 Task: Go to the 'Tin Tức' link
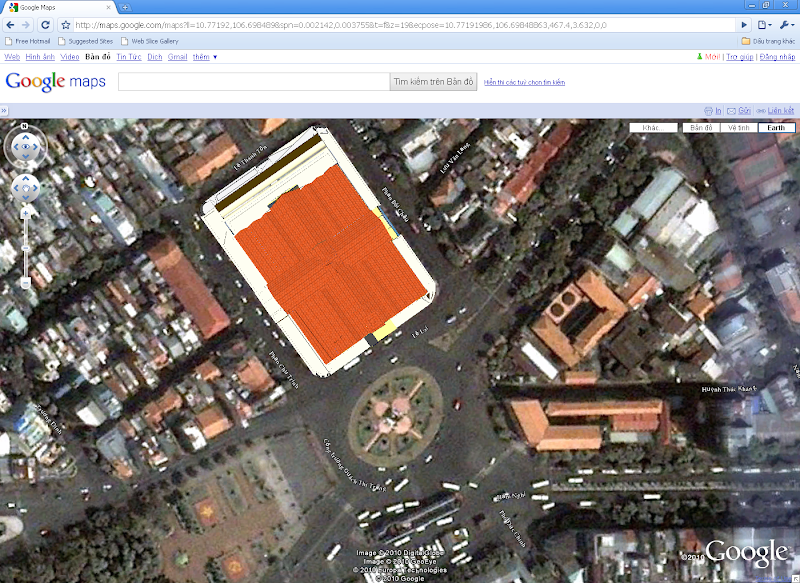tap(129, 57)
